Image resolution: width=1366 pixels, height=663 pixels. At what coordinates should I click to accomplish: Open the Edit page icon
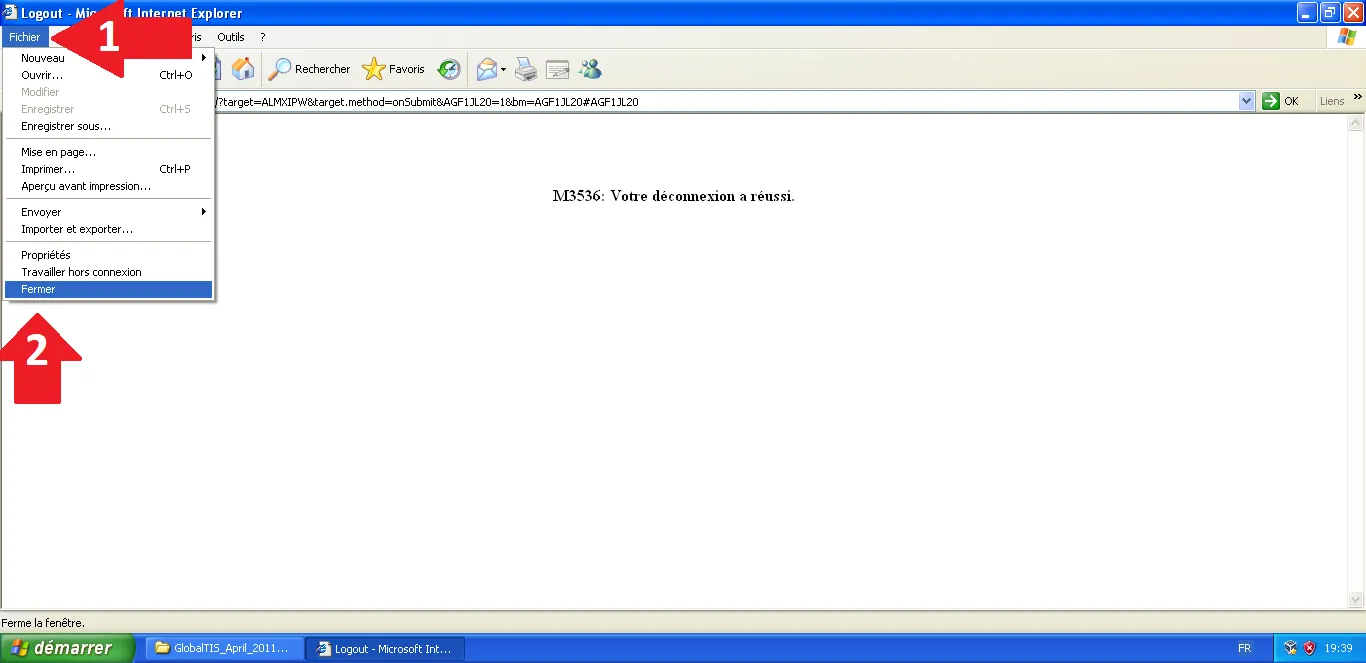(x=557, y=69)
